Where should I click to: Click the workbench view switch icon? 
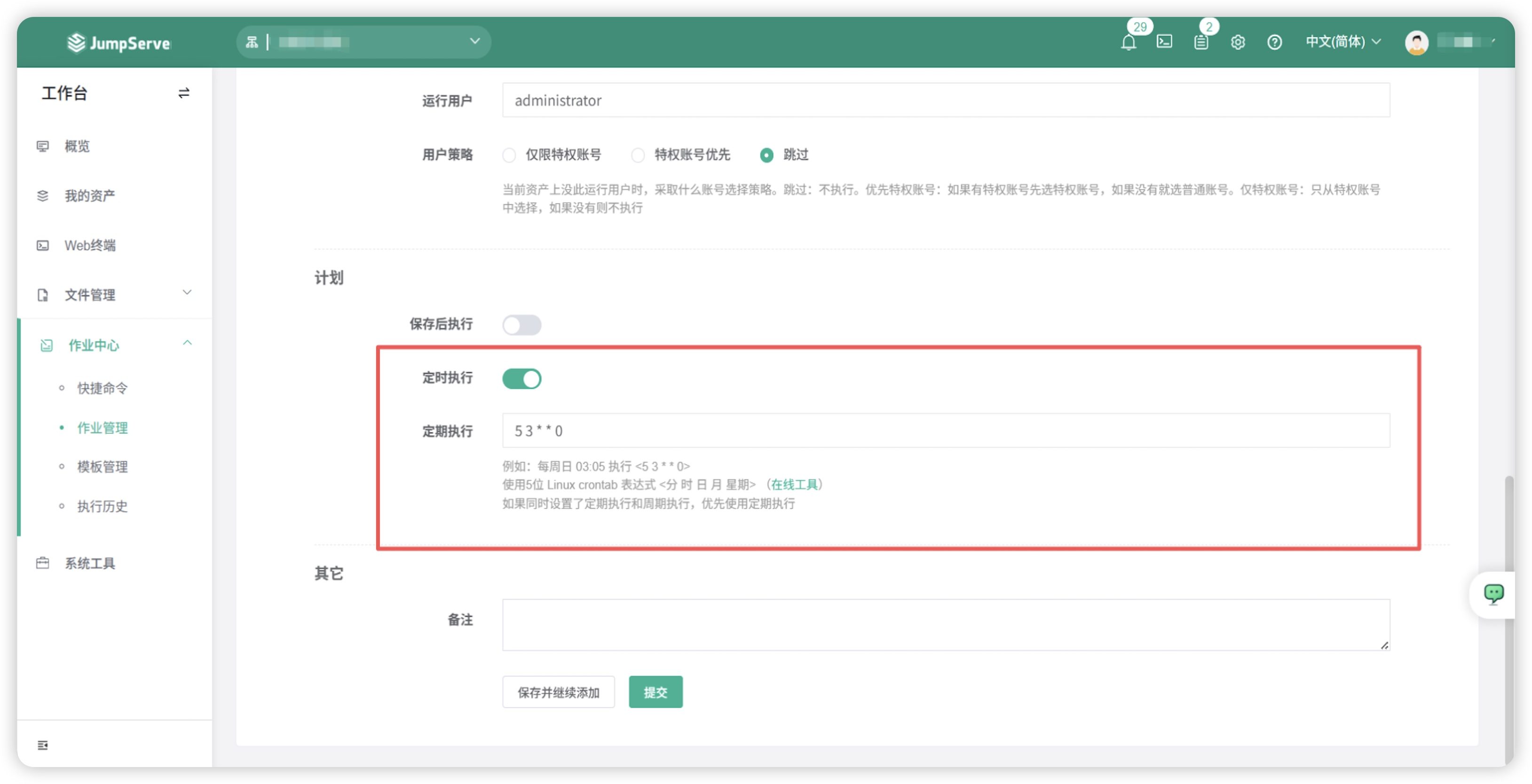tap(184, 93)
